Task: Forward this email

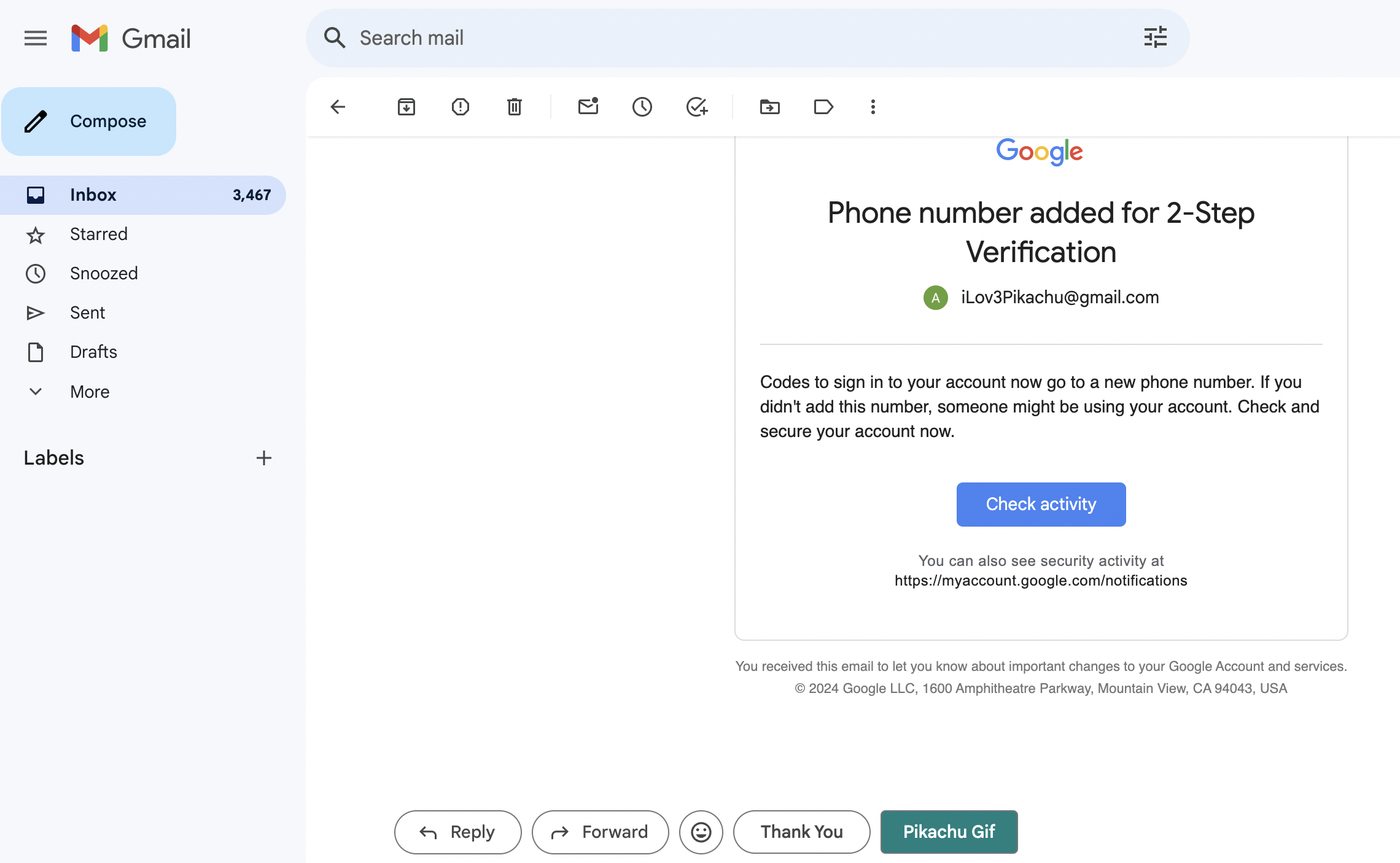Action: pos(600,832)
